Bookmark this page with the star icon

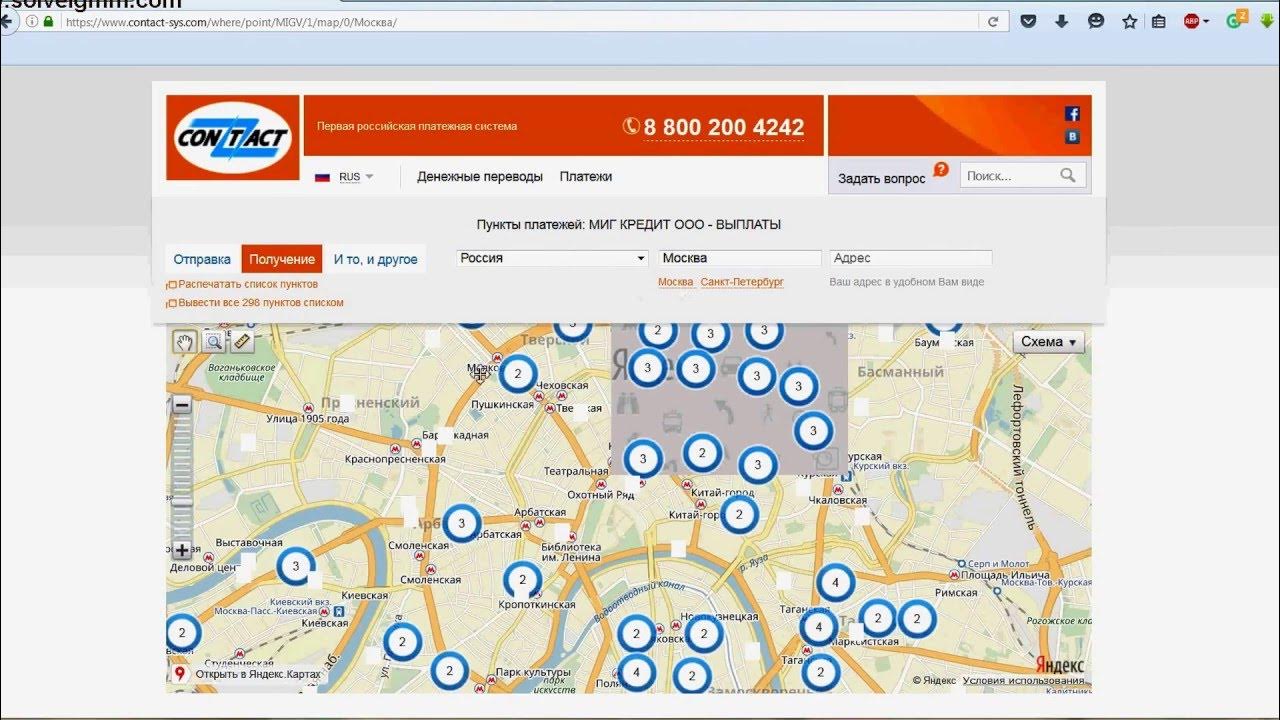(1130, 21)
